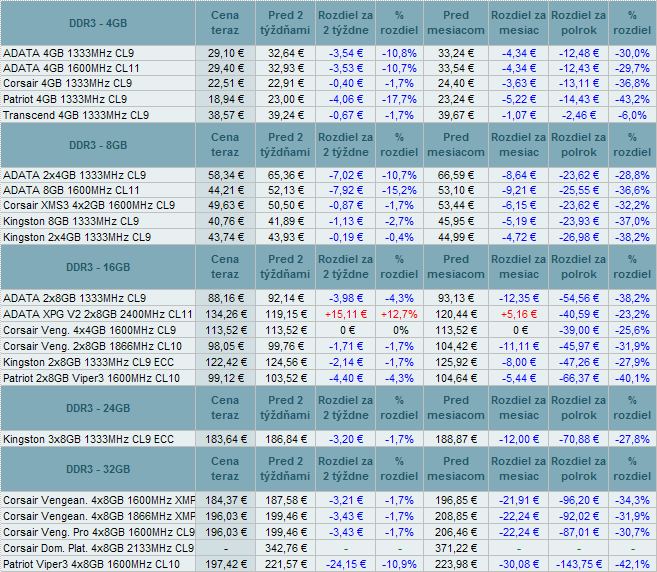The height and width of the screenshot is (572, 657).
Task: Click the -42,1% difference cell
Action: 632,564
